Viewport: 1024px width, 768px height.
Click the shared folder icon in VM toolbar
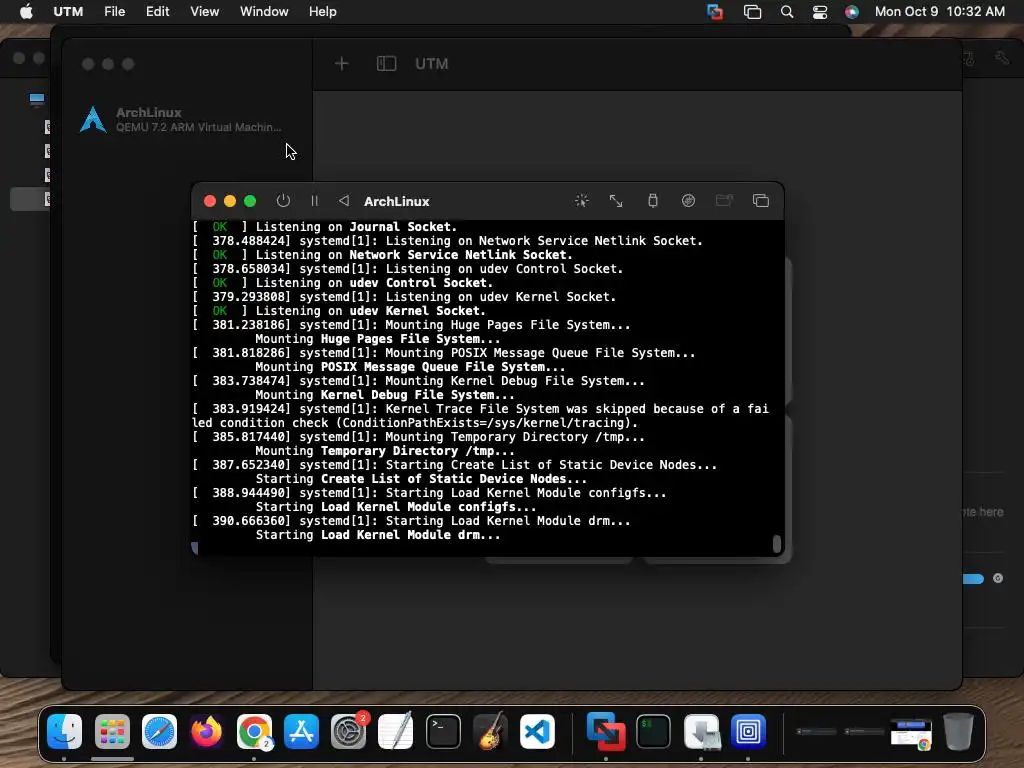[x=724, y=200]
